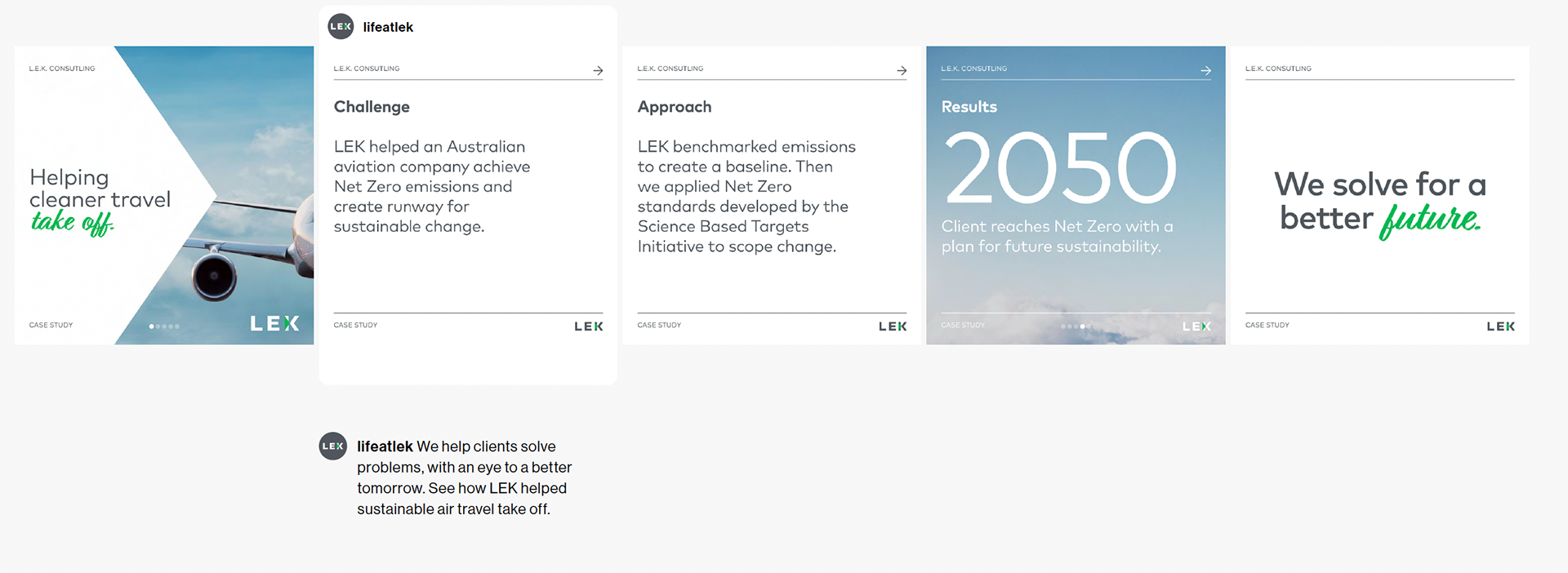Open the Approach slide heading
This screenshot has height=573, width=1568.
[x=675, y=107]
